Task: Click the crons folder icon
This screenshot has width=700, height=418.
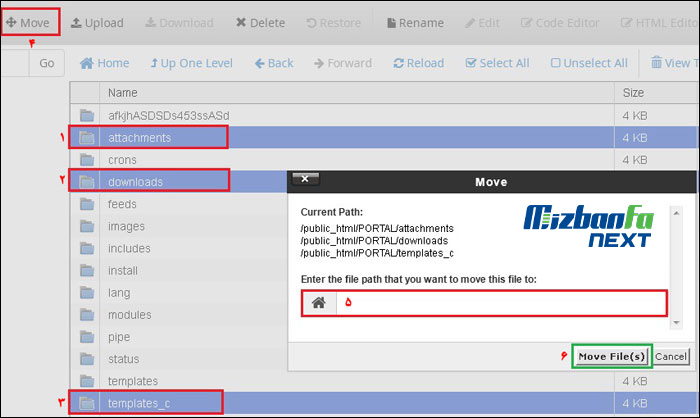Action: [x=86, y=160]
